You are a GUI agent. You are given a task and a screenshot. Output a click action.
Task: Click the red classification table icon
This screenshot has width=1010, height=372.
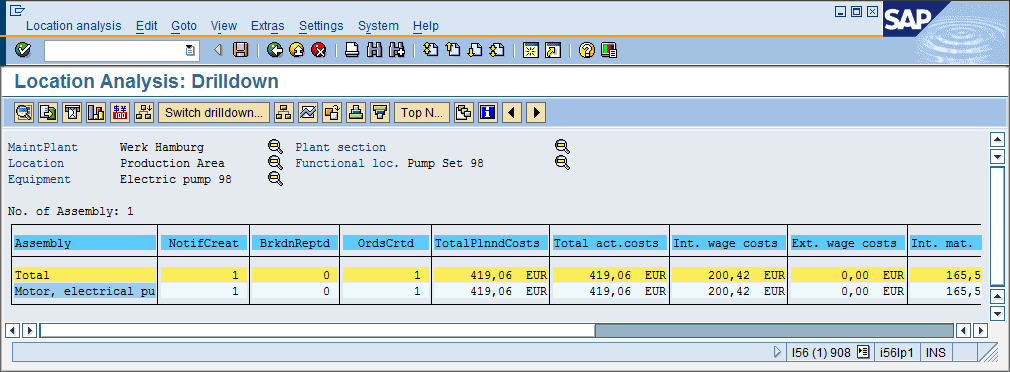[120, 113]
